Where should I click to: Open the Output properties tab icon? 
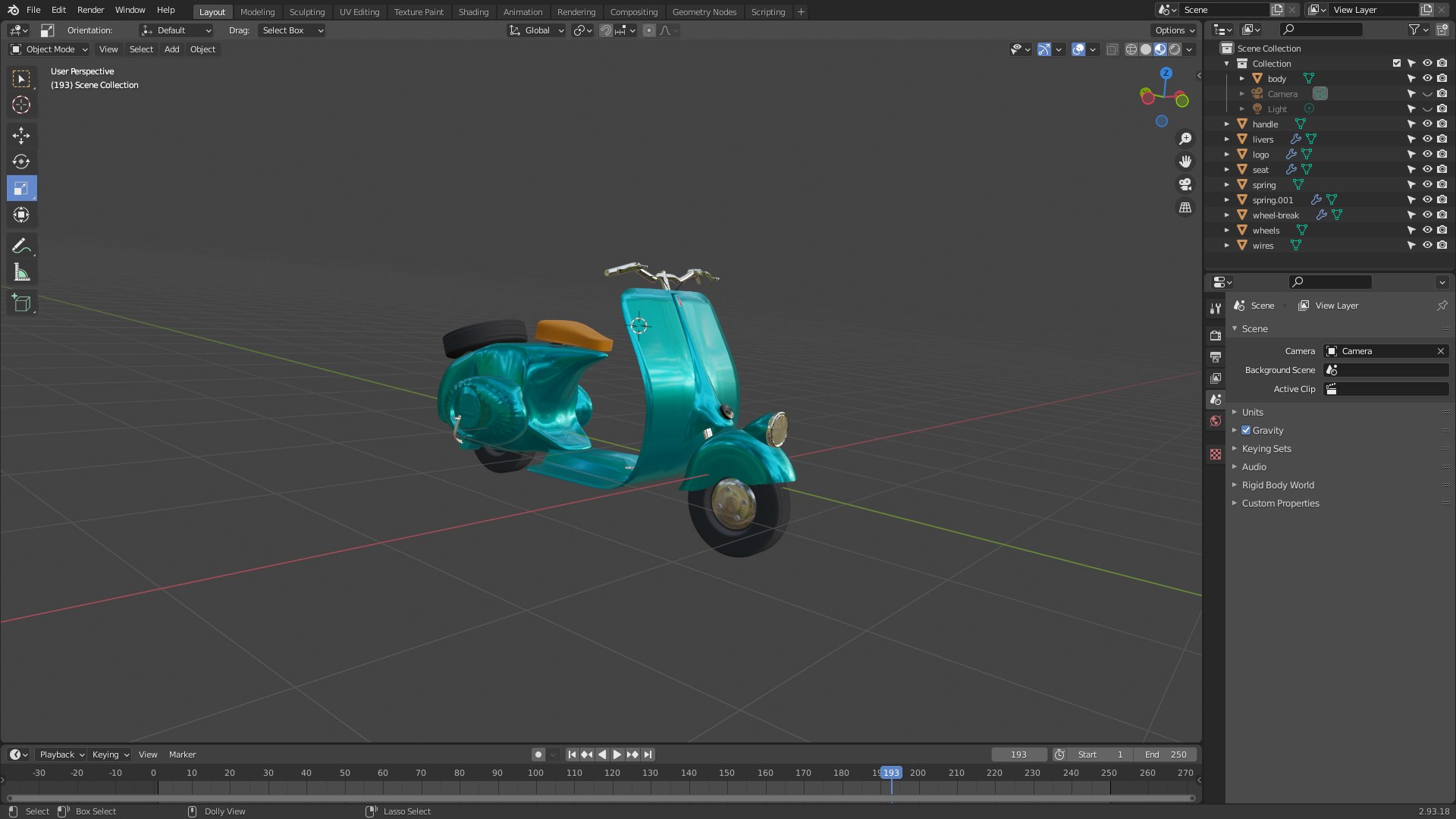(1216, 356)
